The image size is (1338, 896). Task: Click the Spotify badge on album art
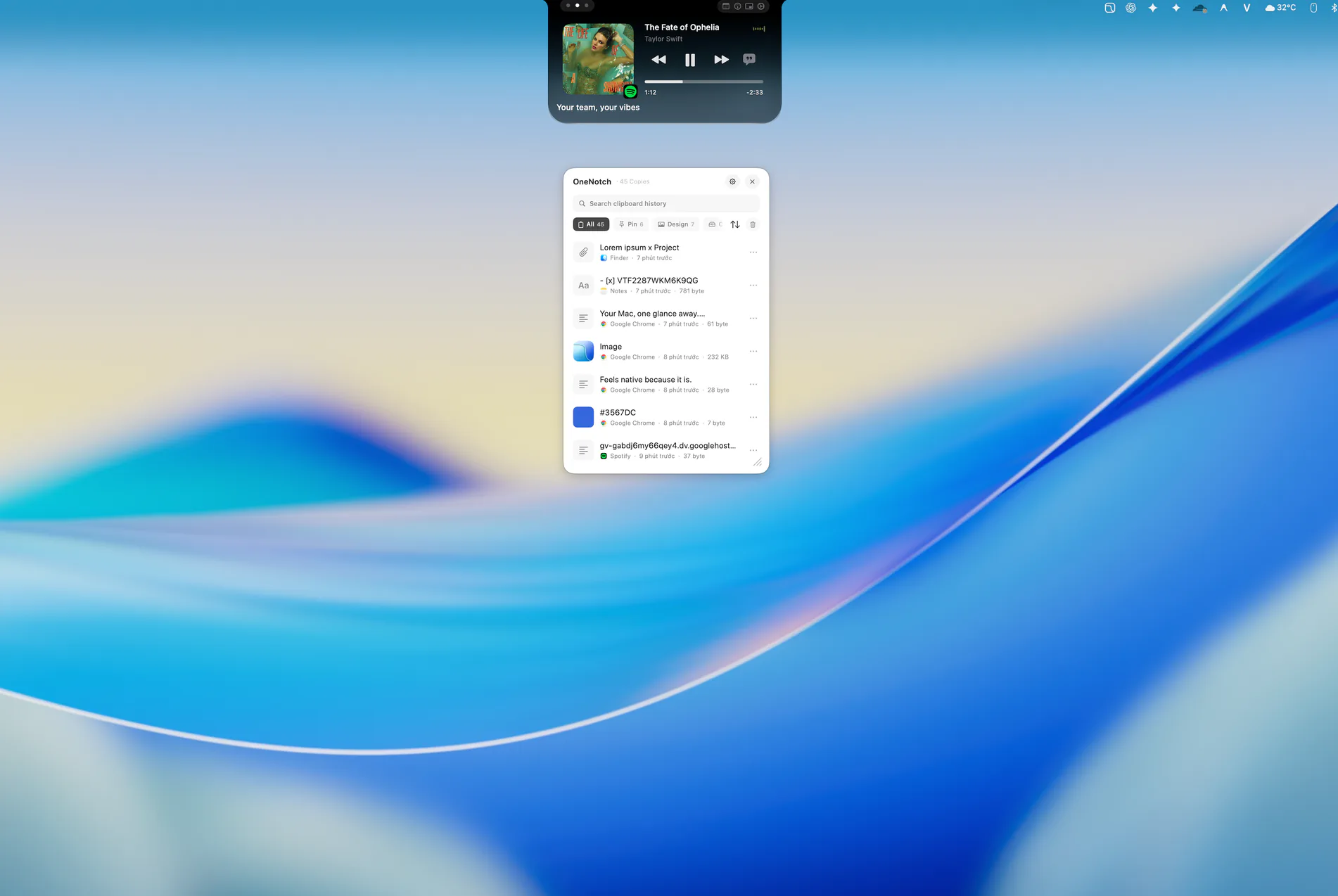coord(630,91)
